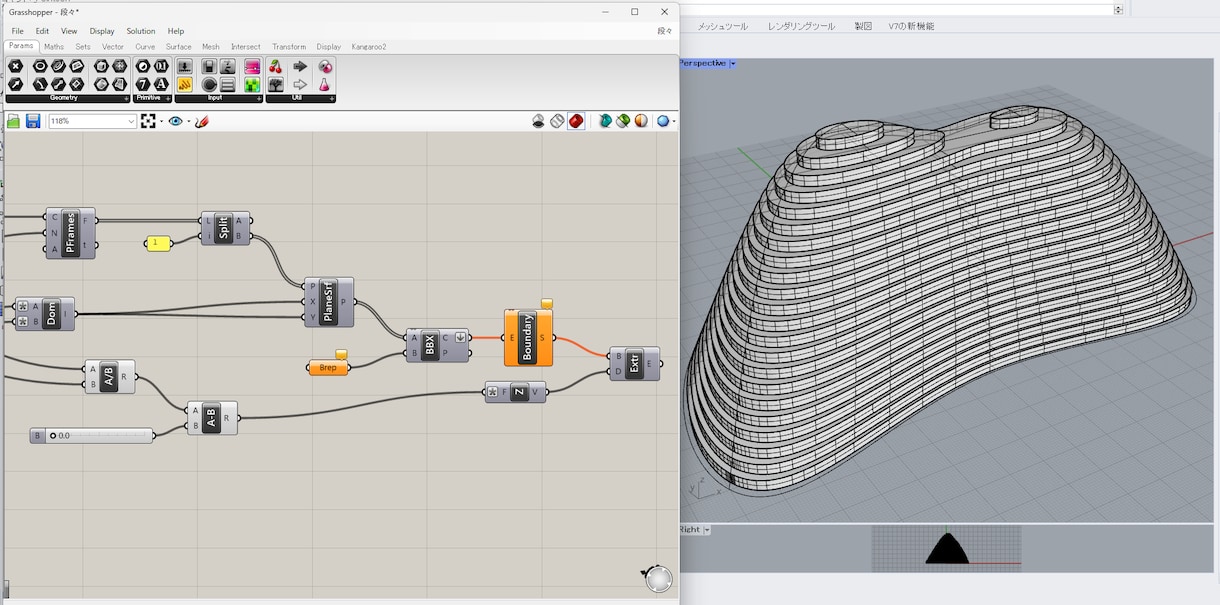Save the document with the floppy disk icon

[33, 121]
